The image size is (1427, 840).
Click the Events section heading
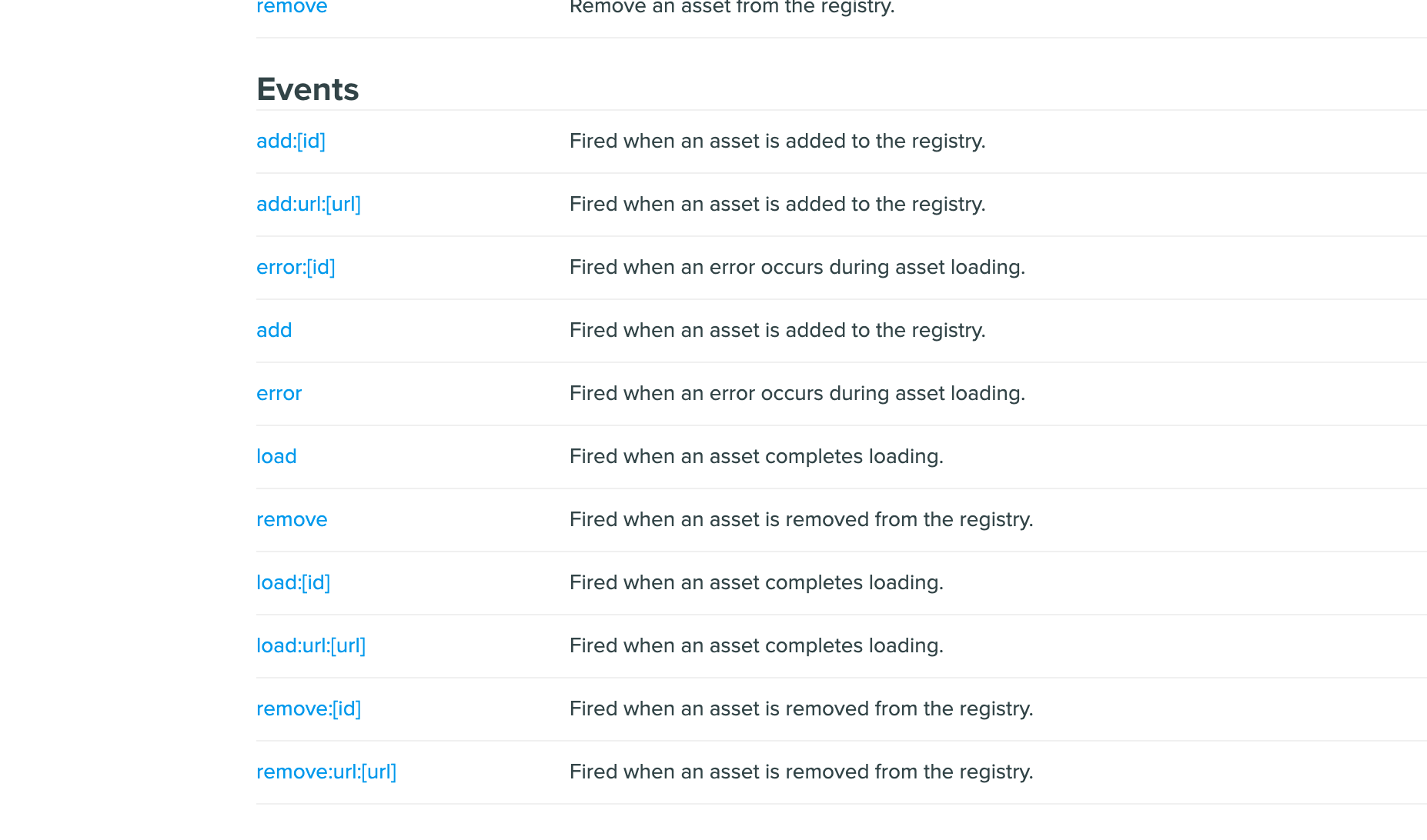point(308,90)
